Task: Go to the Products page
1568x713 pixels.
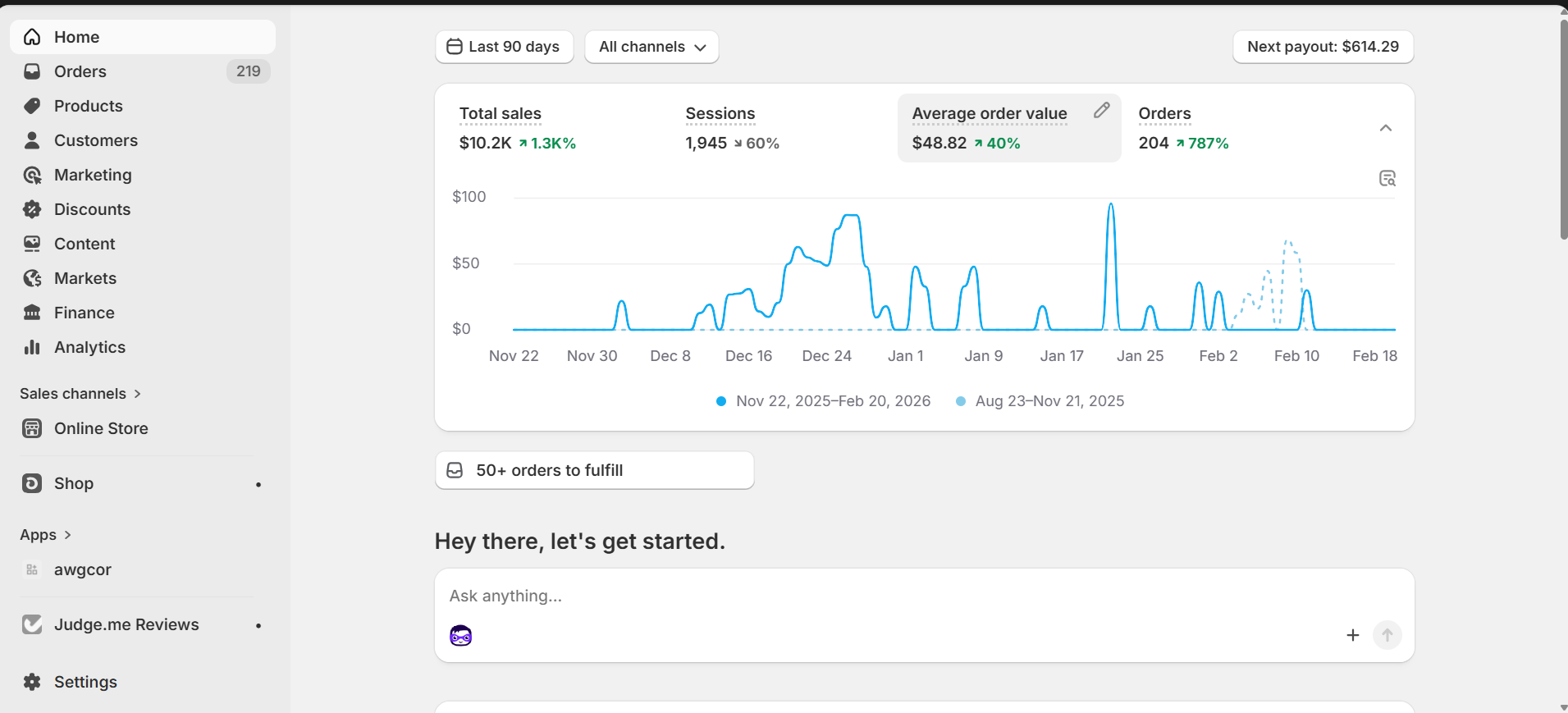Action: coord(143,106)
